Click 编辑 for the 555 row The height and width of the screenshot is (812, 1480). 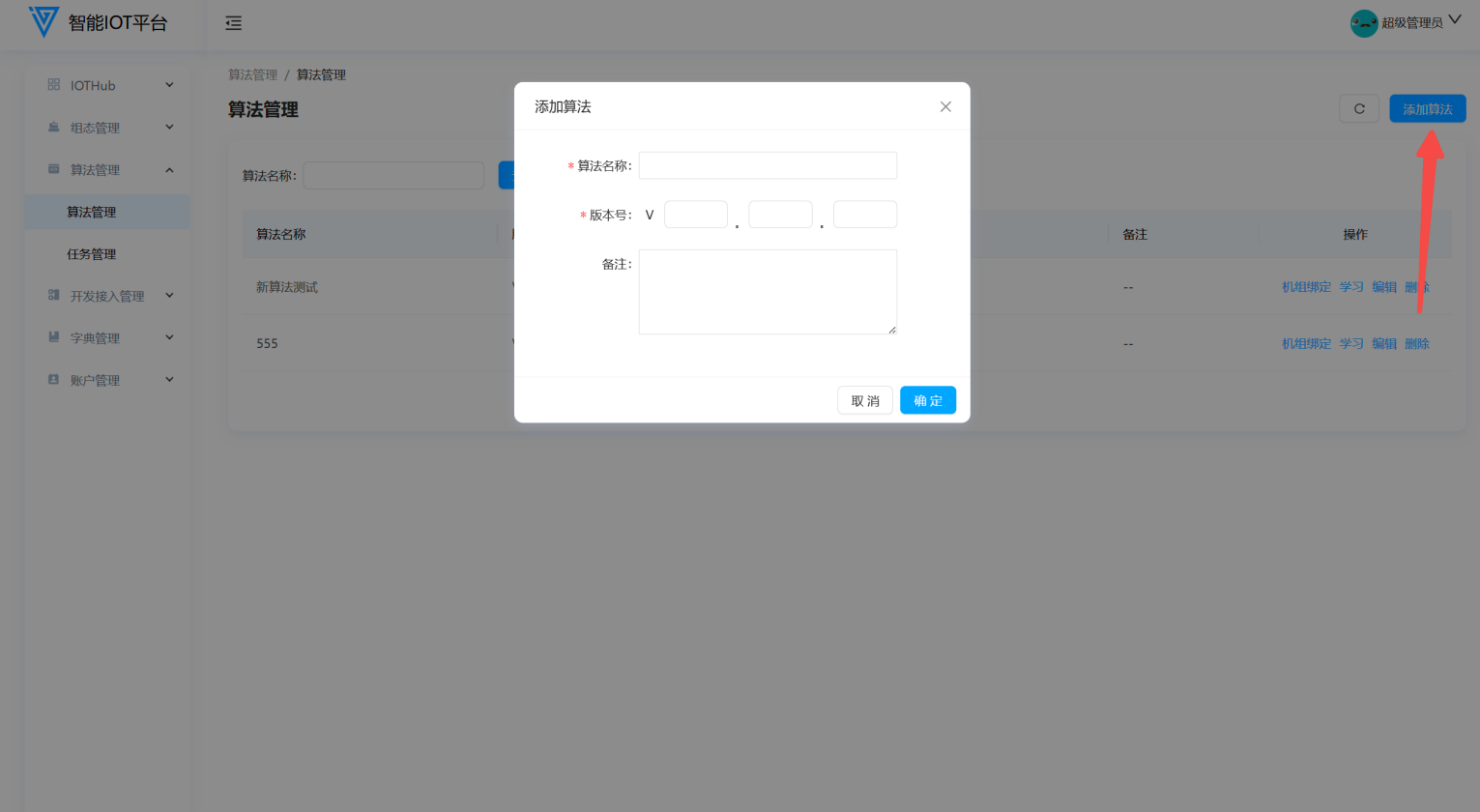1384,344
